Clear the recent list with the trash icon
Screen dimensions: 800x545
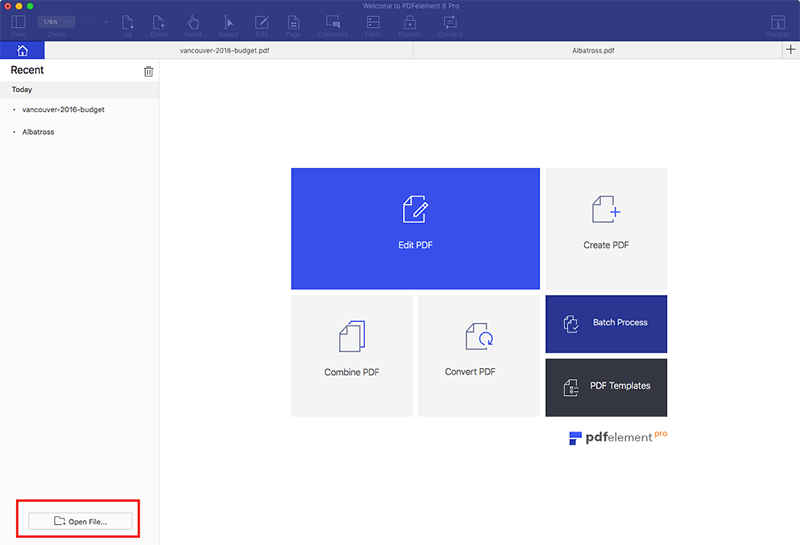(148, 71)
